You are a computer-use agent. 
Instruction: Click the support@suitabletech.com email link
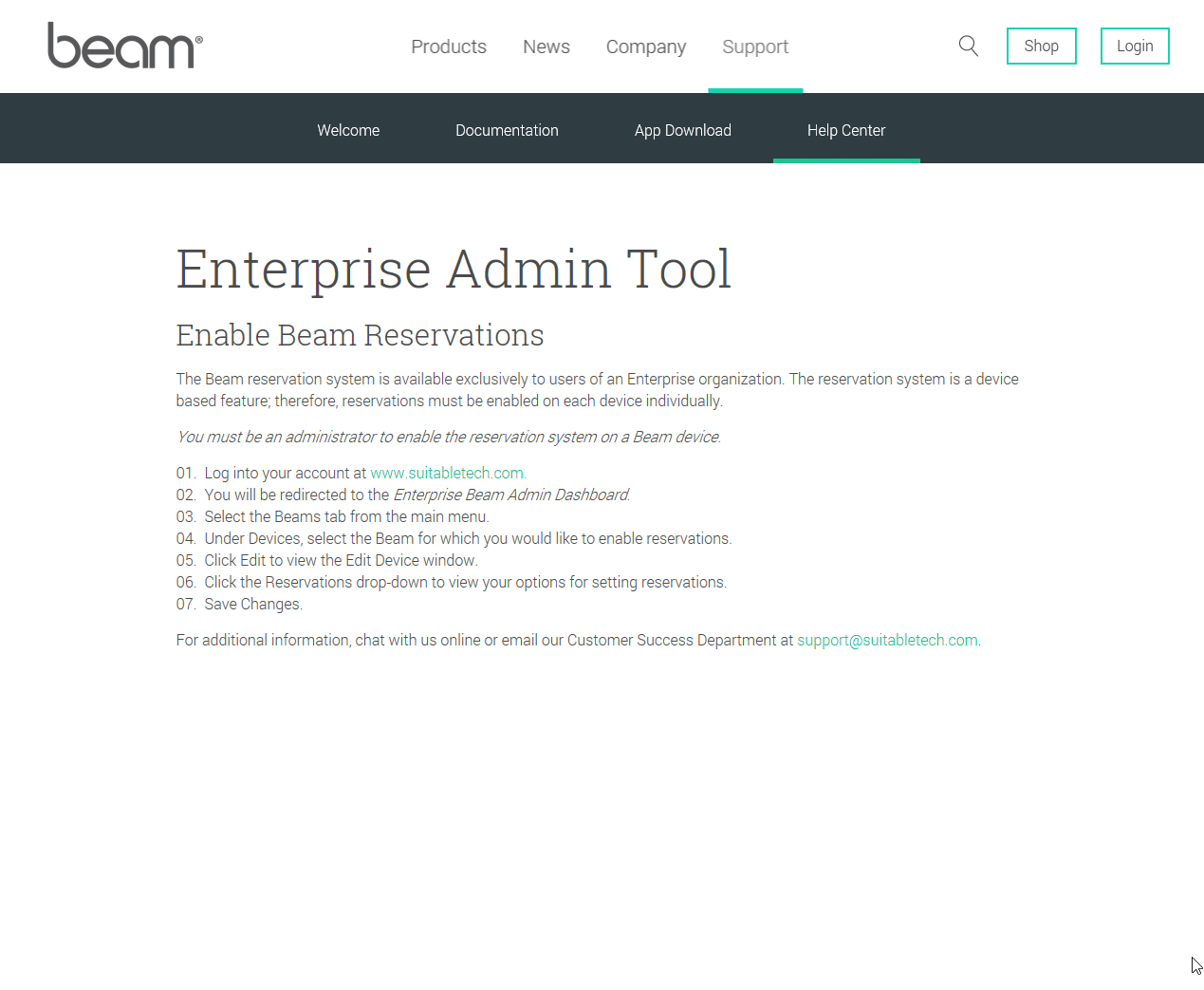point(887,640)
